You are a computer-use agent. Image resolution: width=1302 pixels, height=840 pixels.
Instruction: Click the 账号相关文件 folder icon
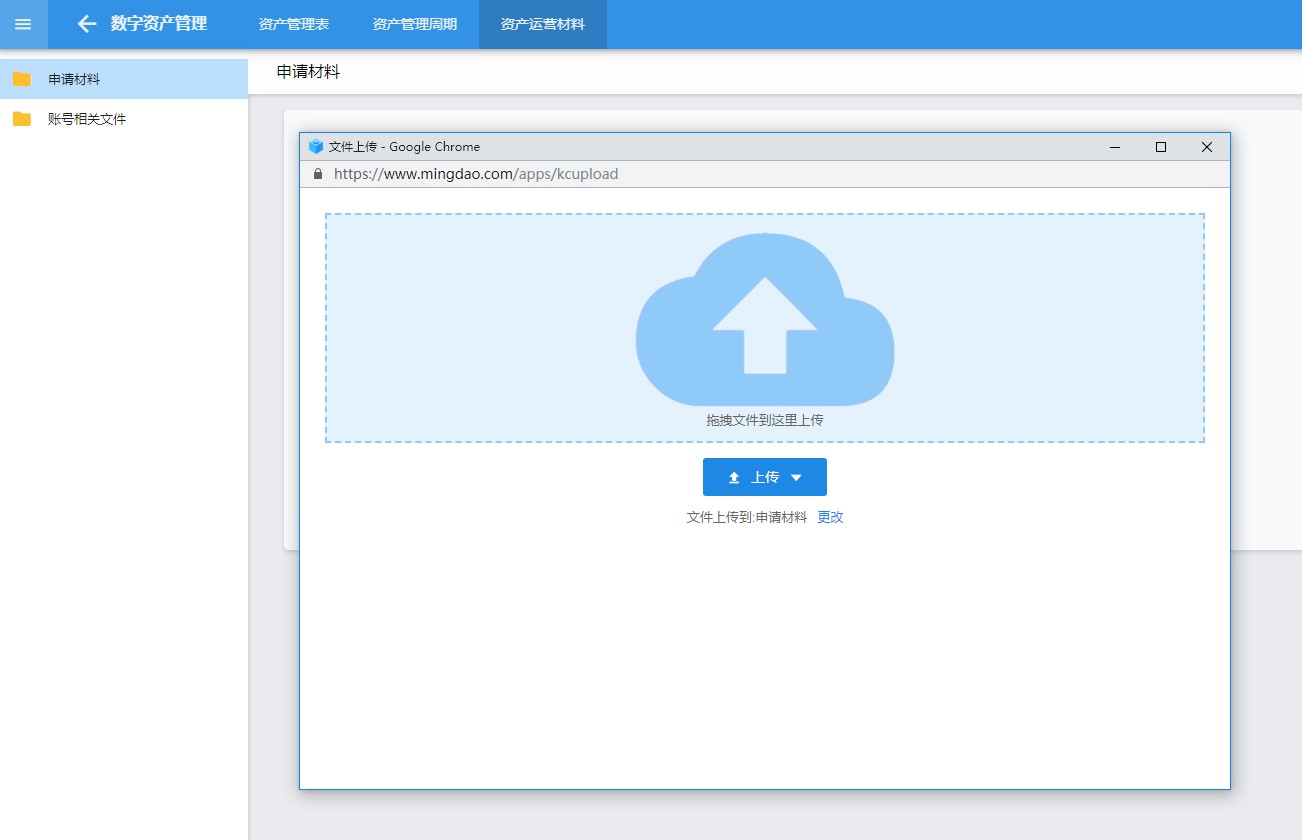tap(22, 119)
